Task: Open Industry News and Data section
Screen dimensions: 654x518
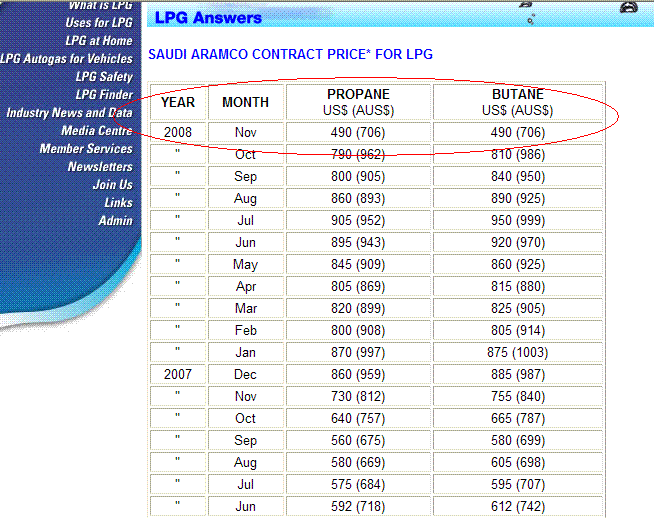Action: (69, 113)
